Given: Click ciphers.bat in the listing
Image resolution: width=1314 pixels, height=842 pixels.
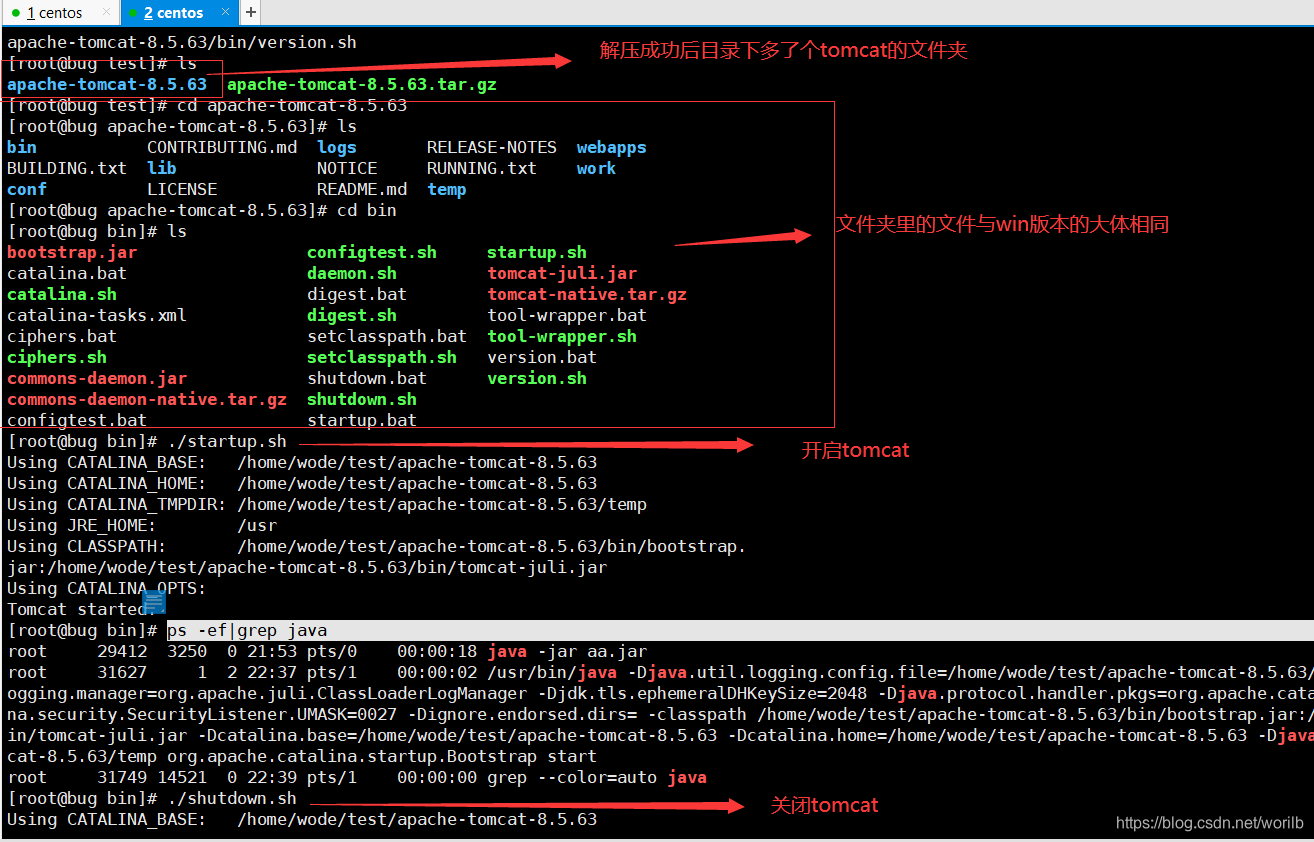Looking at the screenshot, I should [62, 336].
